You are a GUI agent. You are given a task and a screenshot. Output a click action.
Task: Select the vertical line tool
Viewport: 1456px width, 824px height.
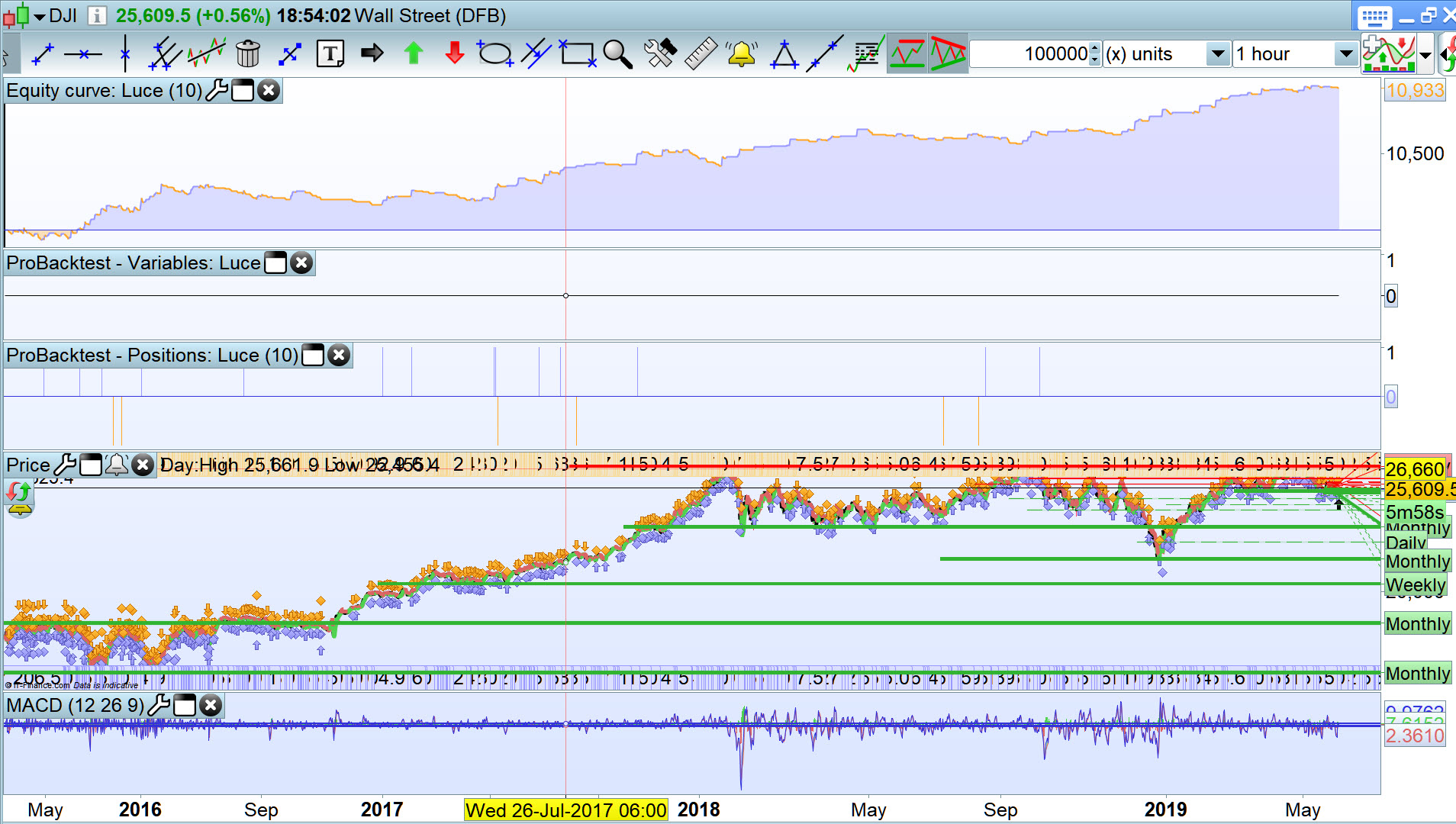click(x=125, y=54)
